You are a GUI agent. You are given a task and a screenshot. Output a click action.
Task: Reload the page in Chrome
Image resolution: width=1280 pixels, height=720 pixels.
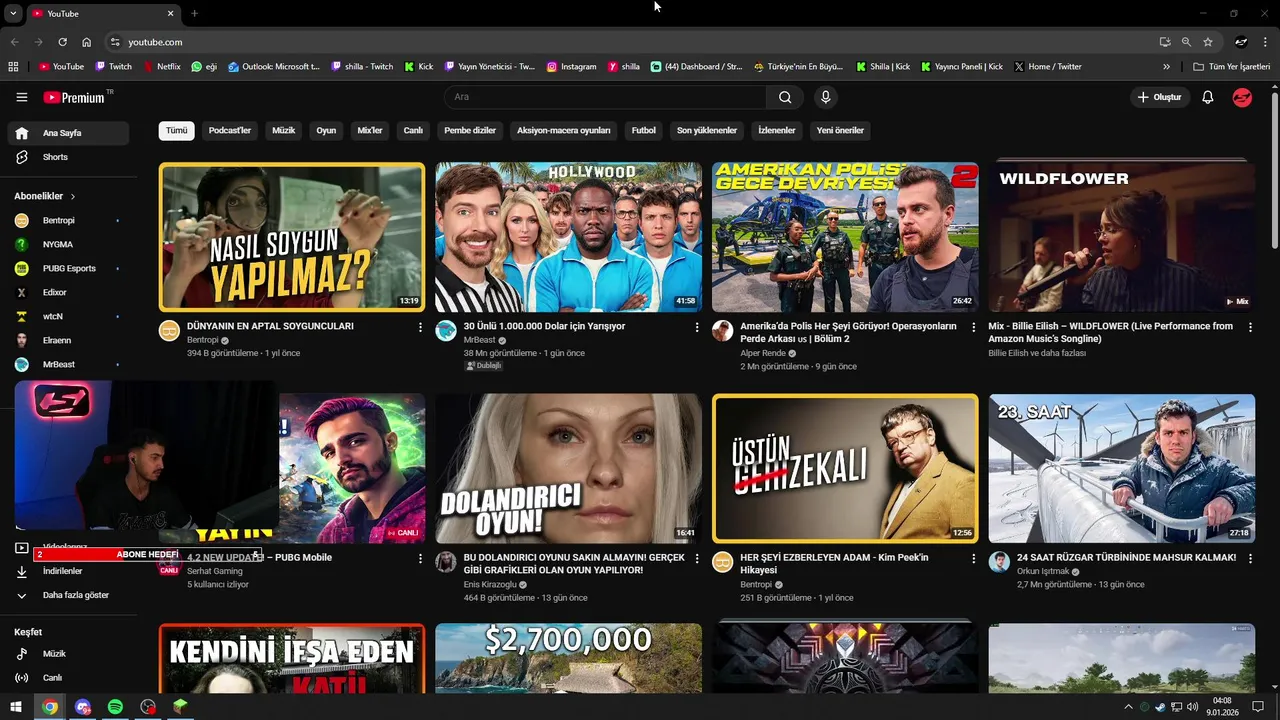(62, 42)
